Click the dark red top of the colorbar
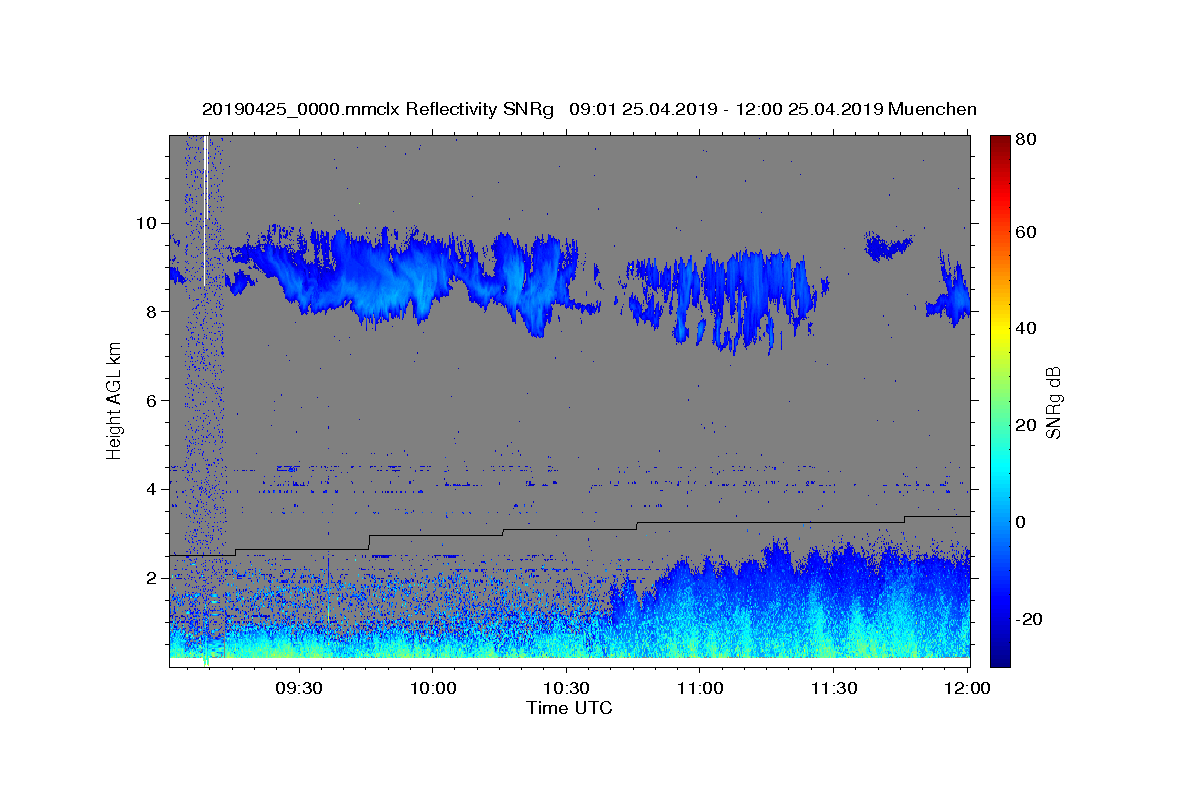The width and height of the screenshot is (1200, 800). 1000,141
